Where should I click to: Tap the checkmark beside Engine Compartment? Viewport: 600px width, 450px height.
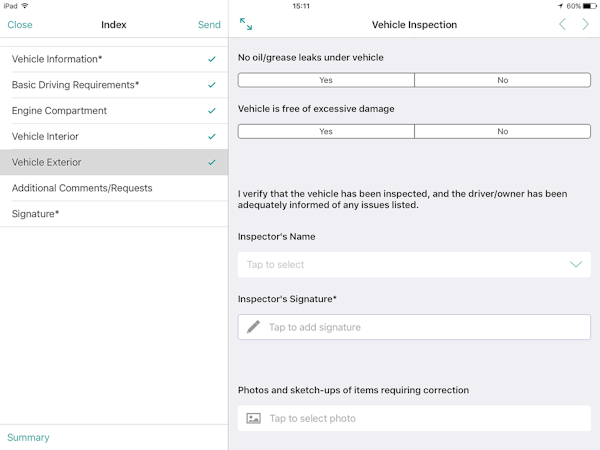point(212,111)
